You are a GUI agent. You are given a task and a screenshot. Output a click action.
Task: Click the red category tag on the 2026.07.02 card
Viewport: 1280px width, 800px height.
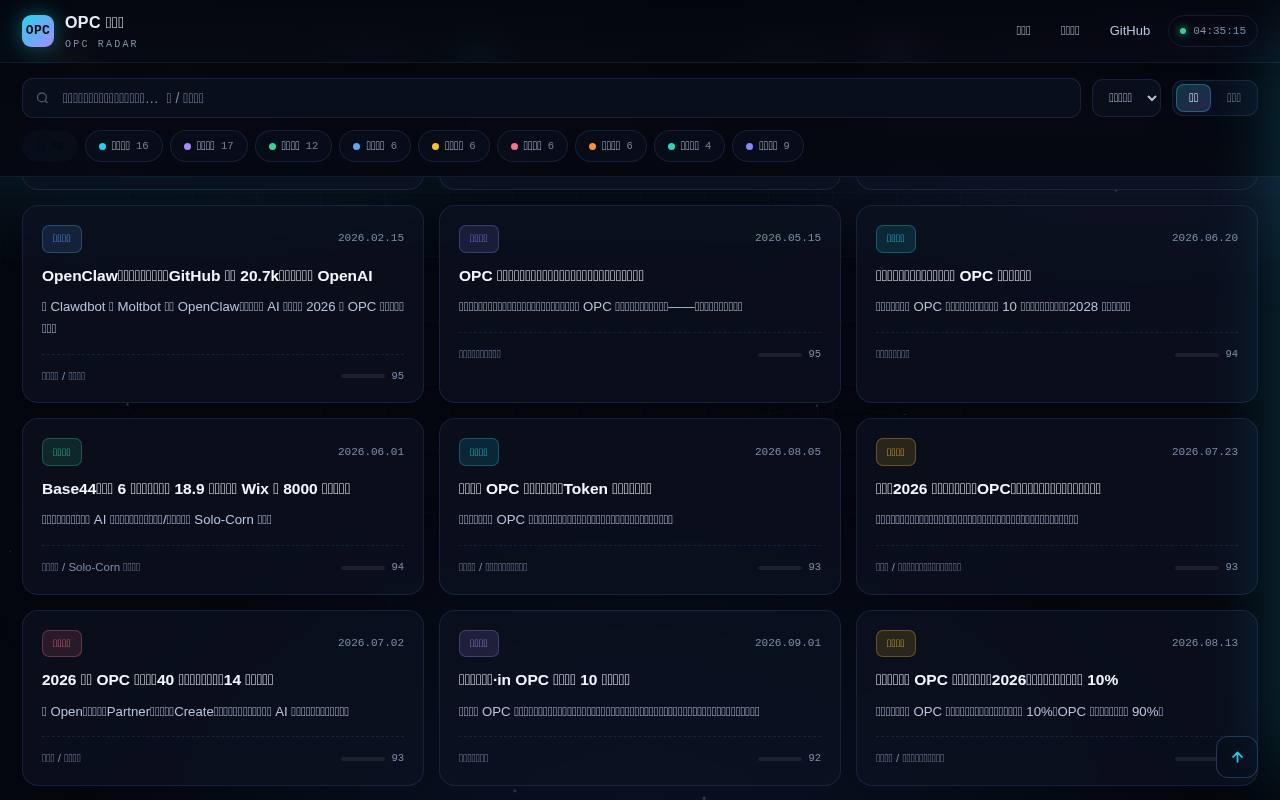coord(62,643)
